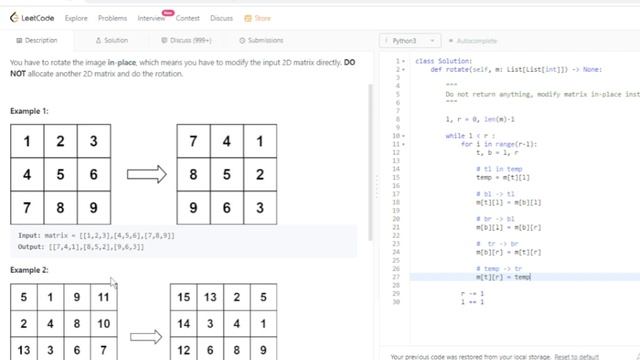Image resolution: width=640 pixels, height=360 pixels.
Task: Open the Interview menu item
Action: click(151, 18)
